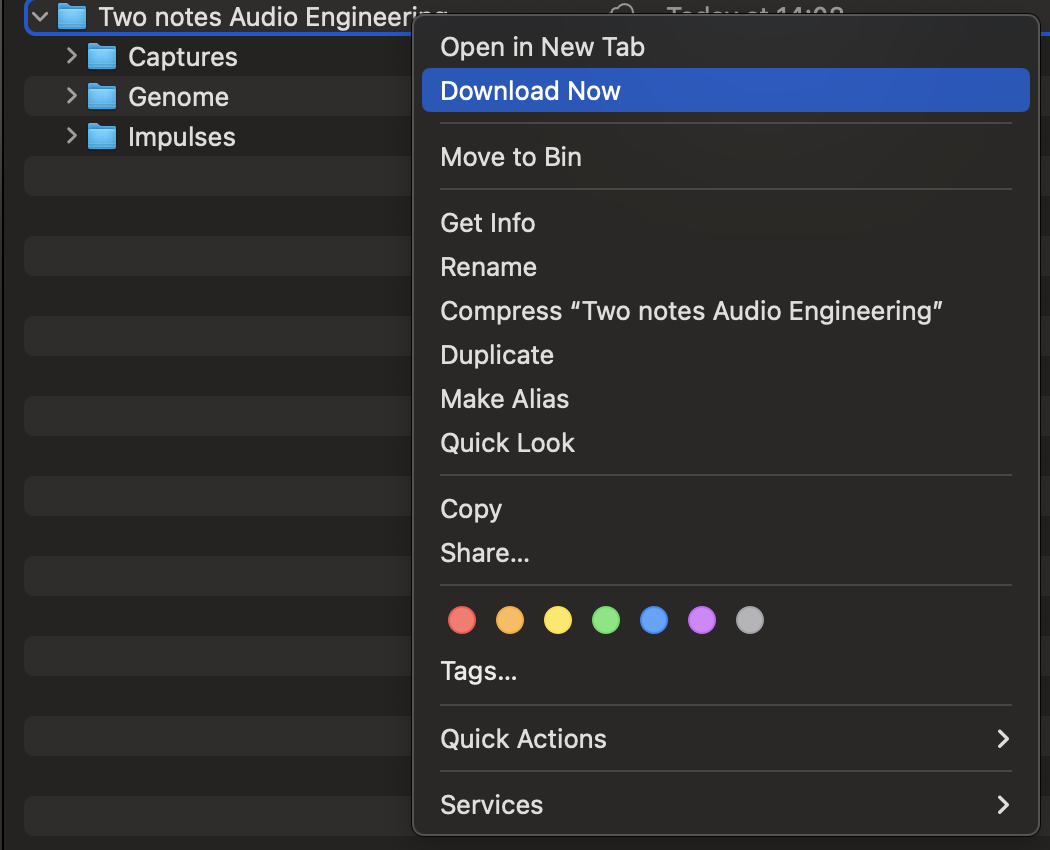This screenshot has height=850, width=1050.
Task: Open the Quick Actions submenu
Action: [726, 738]
